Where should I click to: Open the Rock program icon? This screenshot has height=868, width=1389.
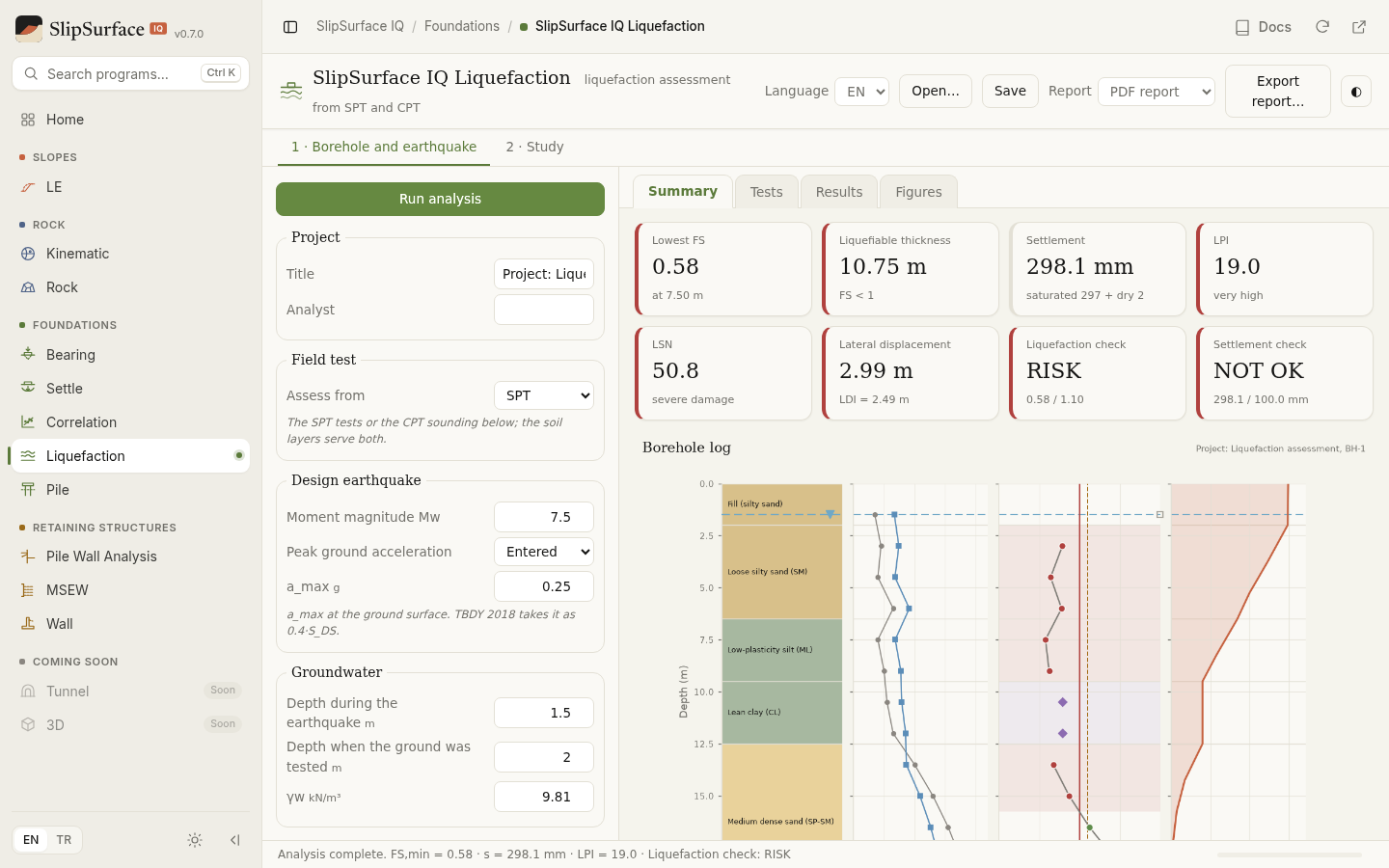pyautogui.click(x=28, y=287)
